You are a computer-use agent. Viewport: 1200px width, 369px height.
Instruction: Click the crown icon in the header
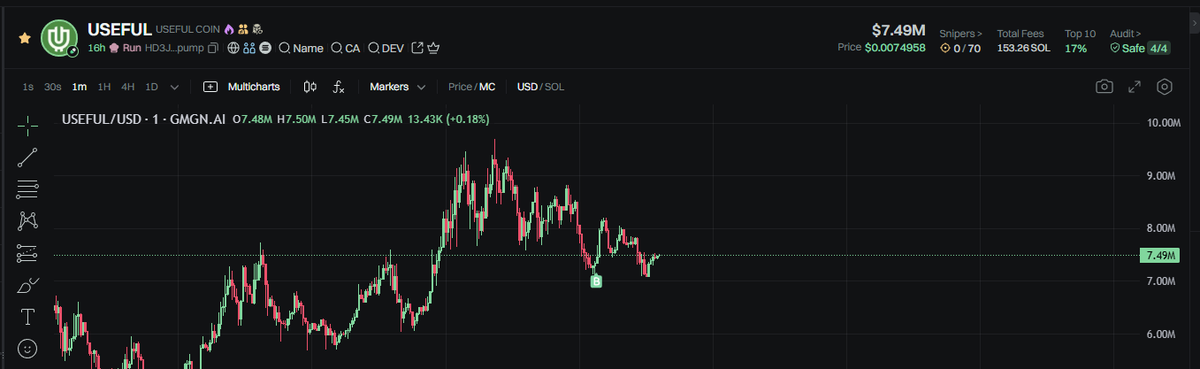point(434,47)
